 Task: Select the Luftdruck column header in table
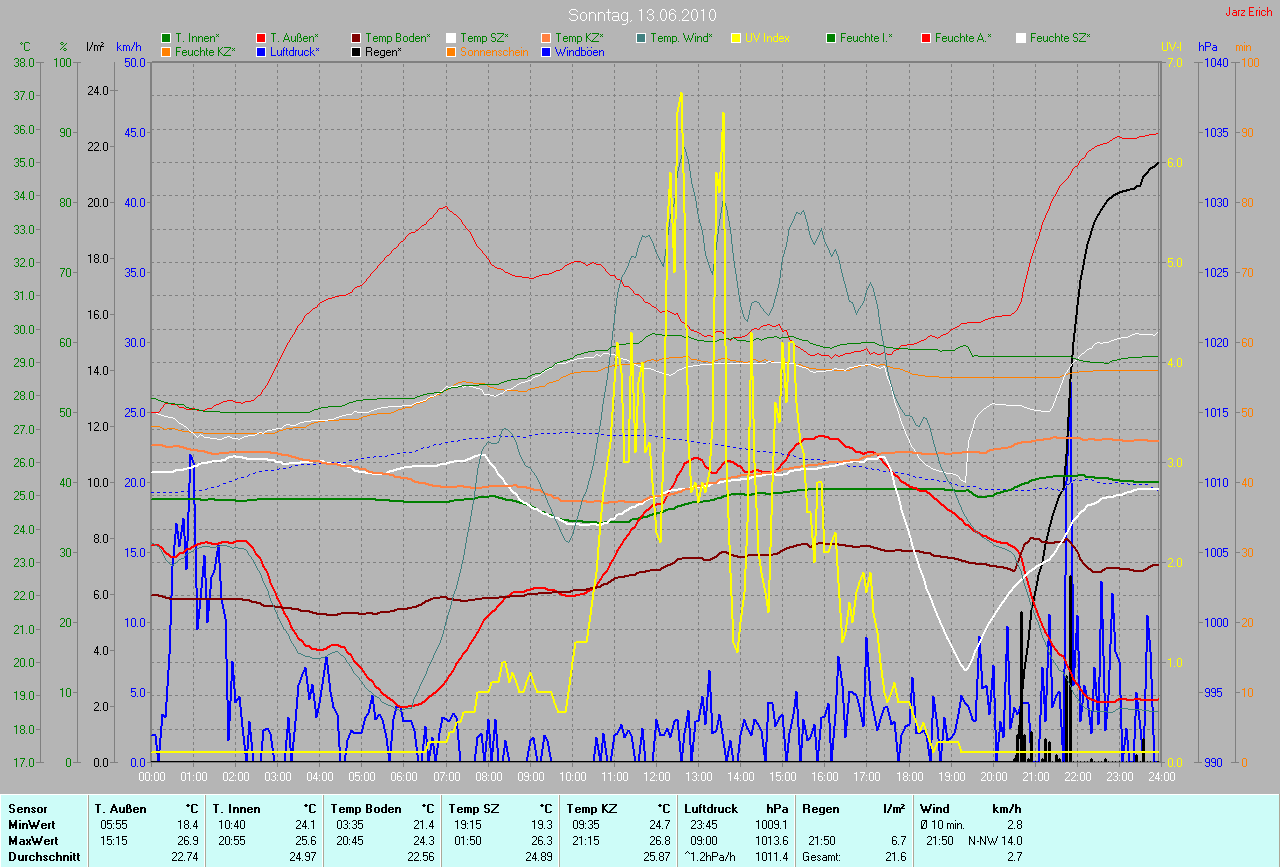[712, 809]
